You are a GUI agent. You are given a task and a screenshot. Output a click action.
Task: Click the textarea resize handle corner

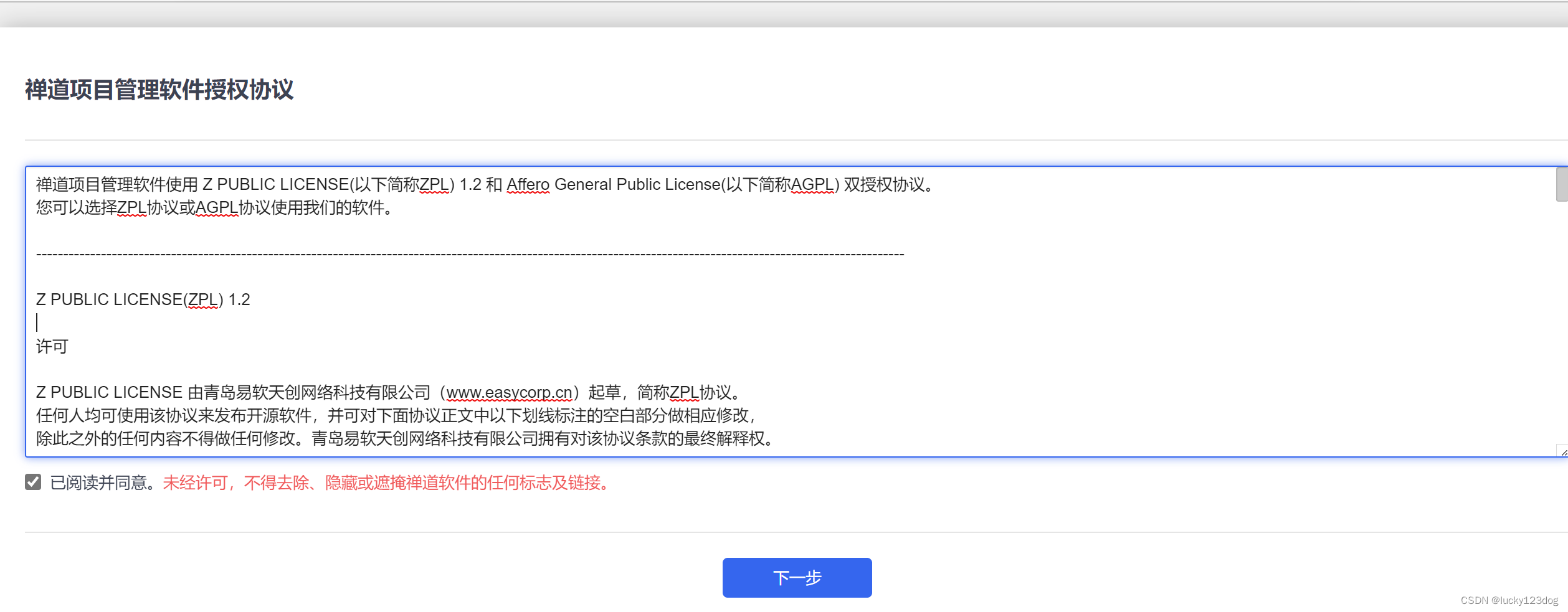point(1563,451)
